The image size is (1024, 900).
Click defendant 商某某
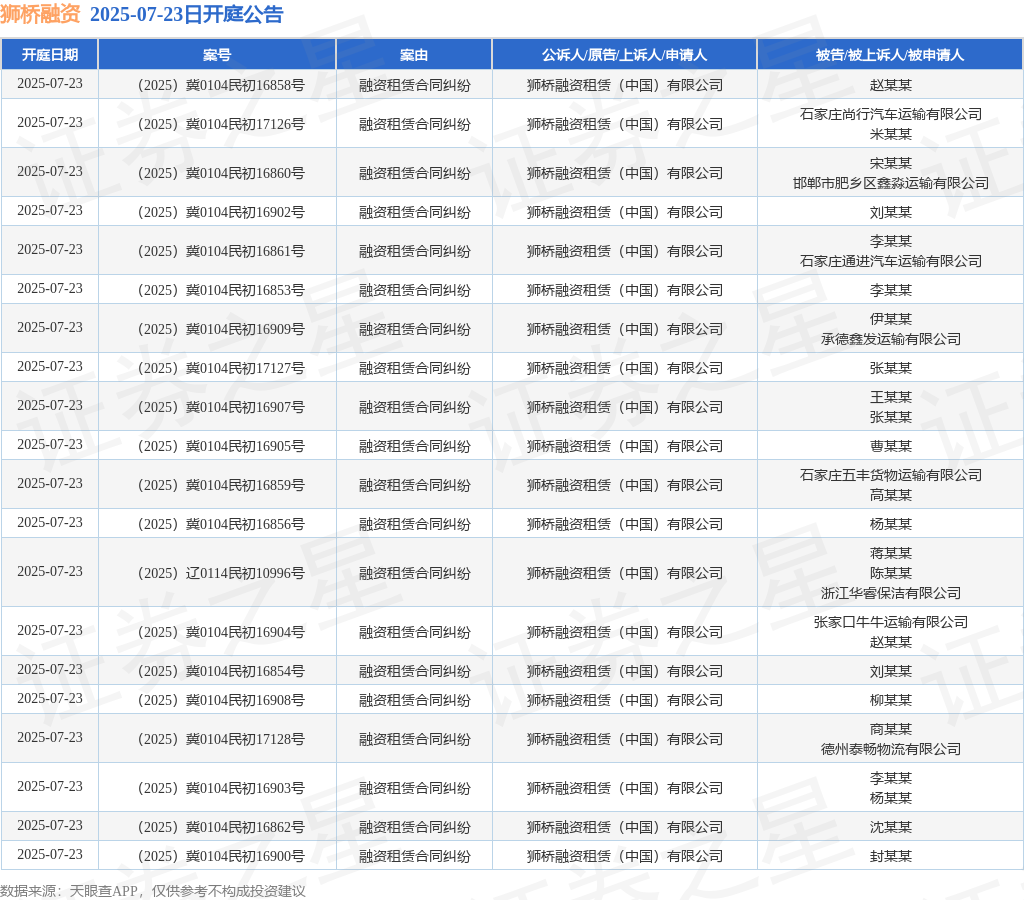[x=891, y=729]
